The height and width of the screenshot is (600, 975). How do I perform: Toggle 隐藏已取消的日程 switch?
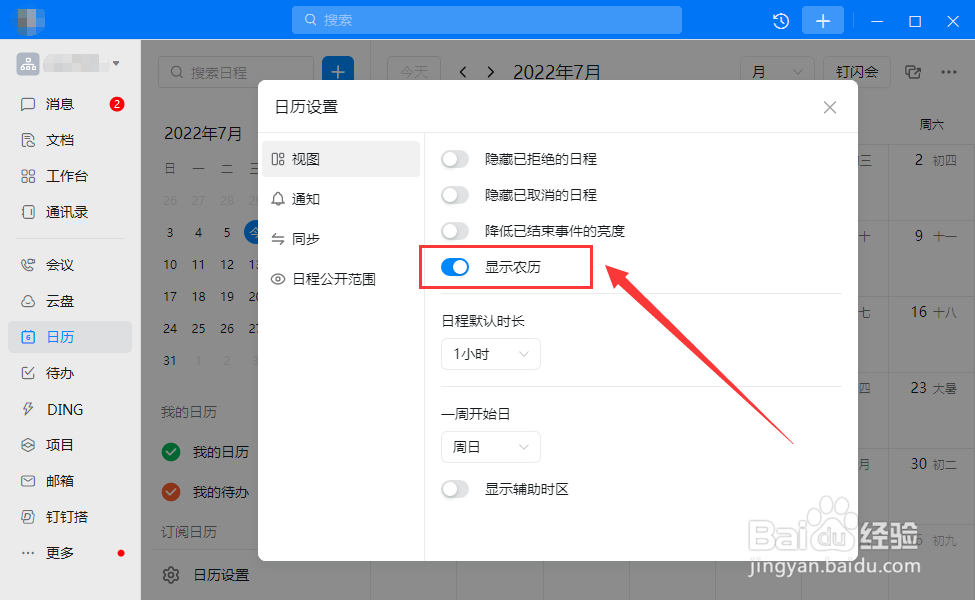point(455,195)
